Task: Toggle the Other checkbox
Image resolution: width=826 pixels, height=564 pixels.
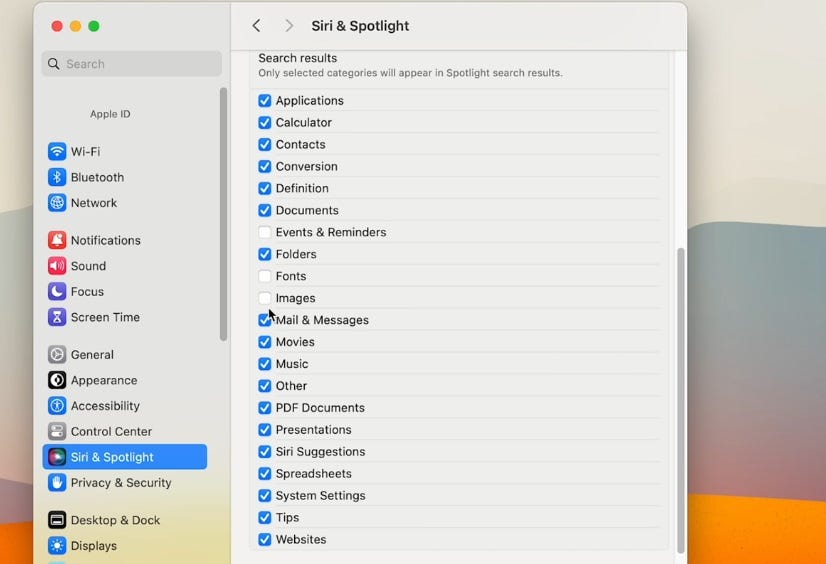Action: (x=265, y=386)
